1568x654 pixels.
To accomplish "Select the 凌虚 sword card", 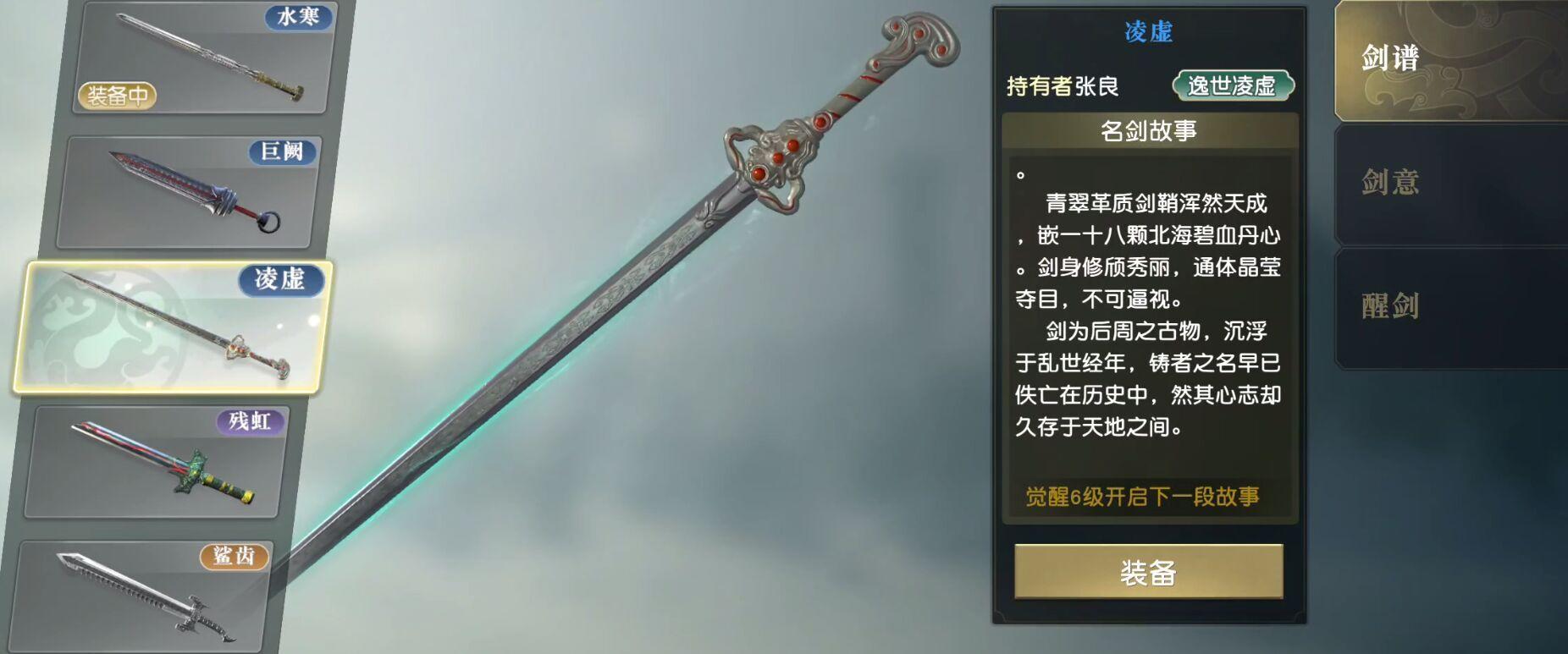I will pos(173,327).
